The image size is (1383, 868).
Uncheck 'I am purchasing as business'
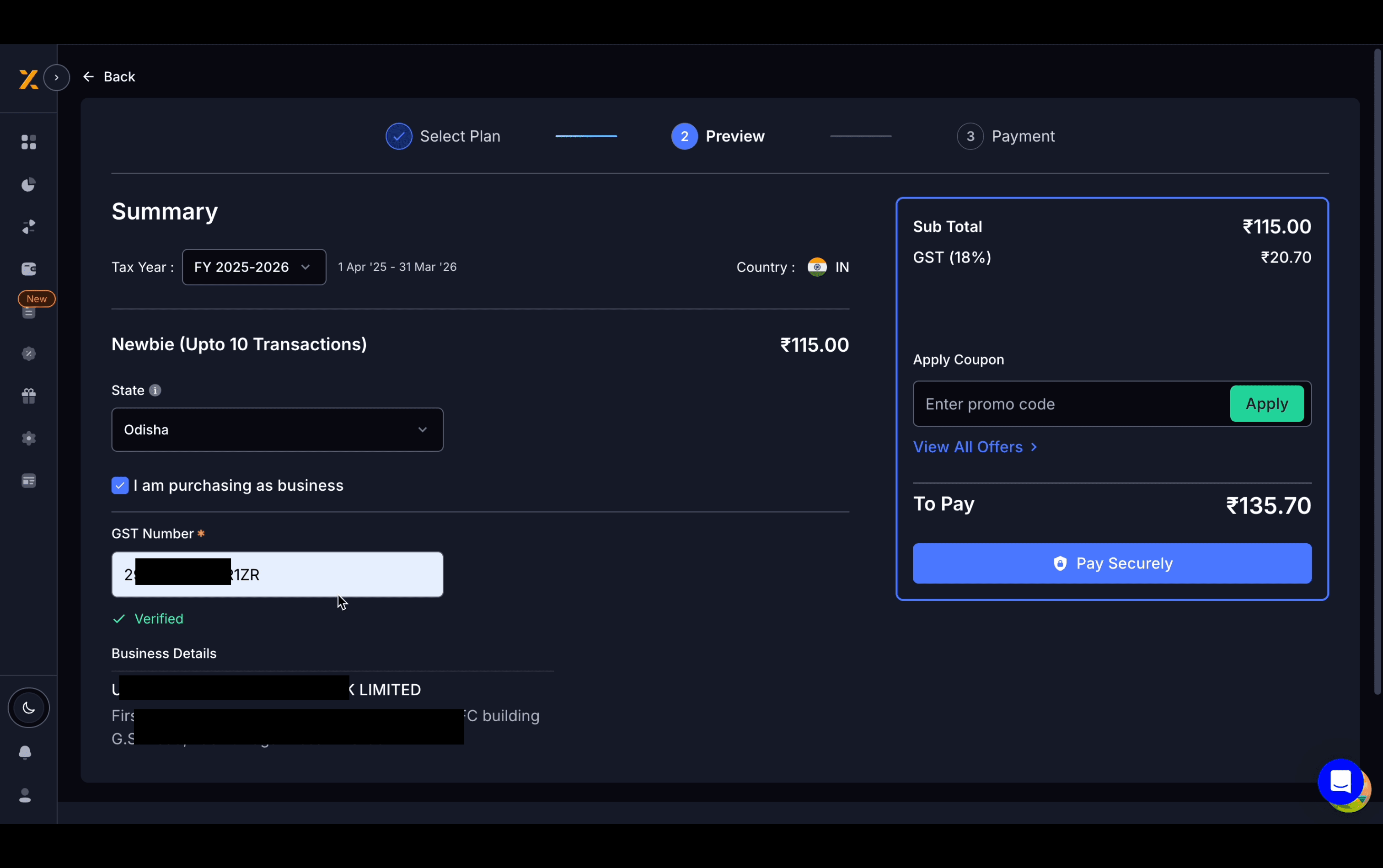[120, 485]
